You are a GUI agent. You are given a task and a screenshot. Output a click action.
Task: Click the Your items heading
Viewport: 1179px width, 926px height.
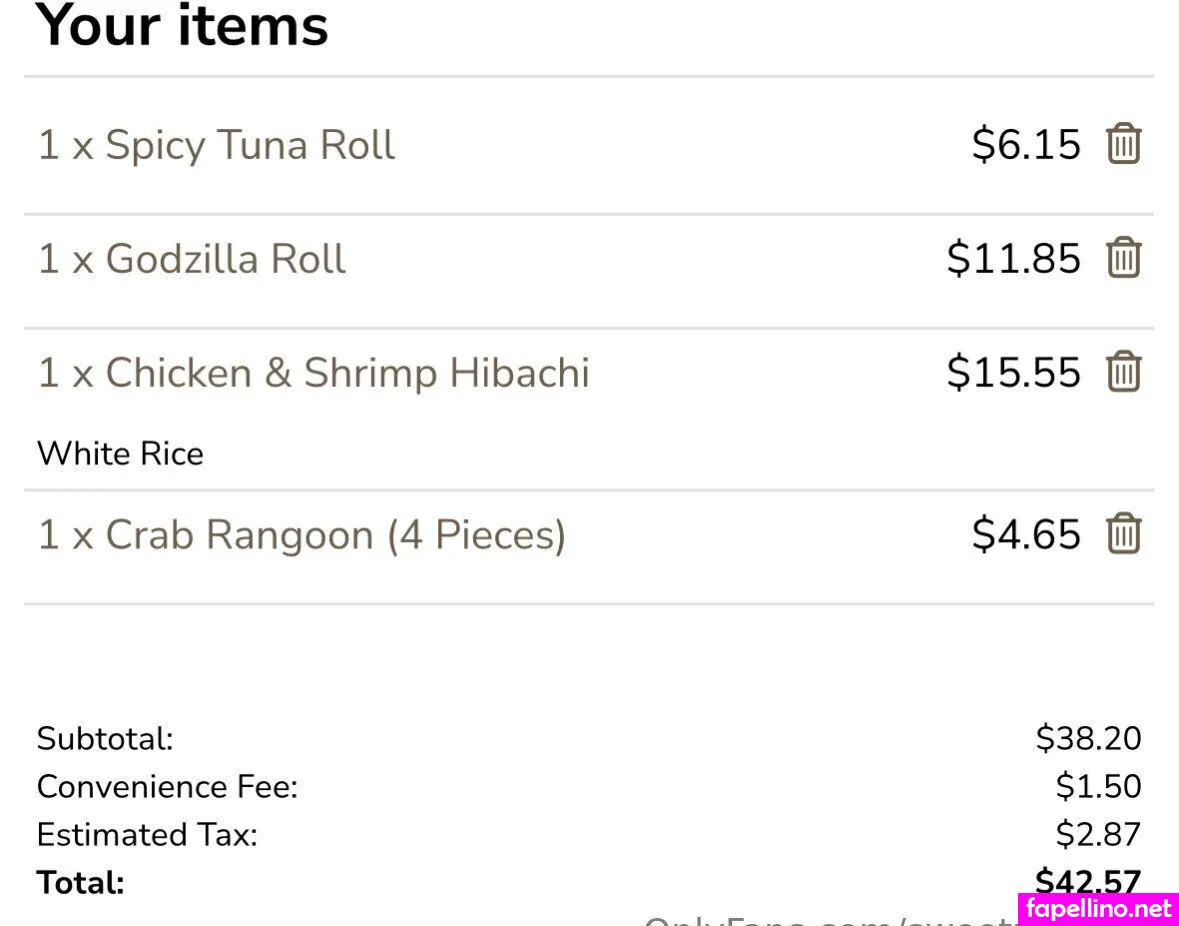(181, 25)
